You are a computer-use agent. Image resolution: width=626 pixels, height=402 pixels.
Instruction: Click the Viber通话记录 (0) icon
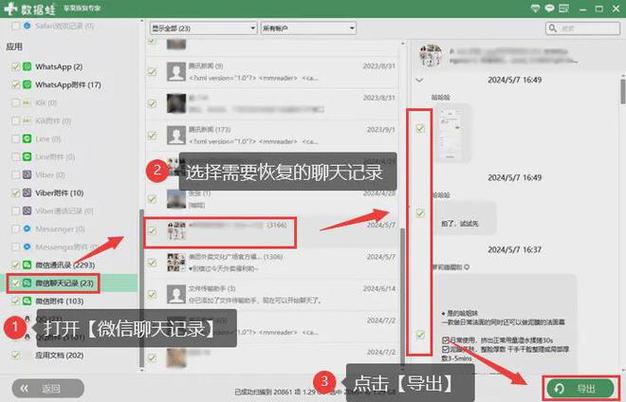pos(27,211)
